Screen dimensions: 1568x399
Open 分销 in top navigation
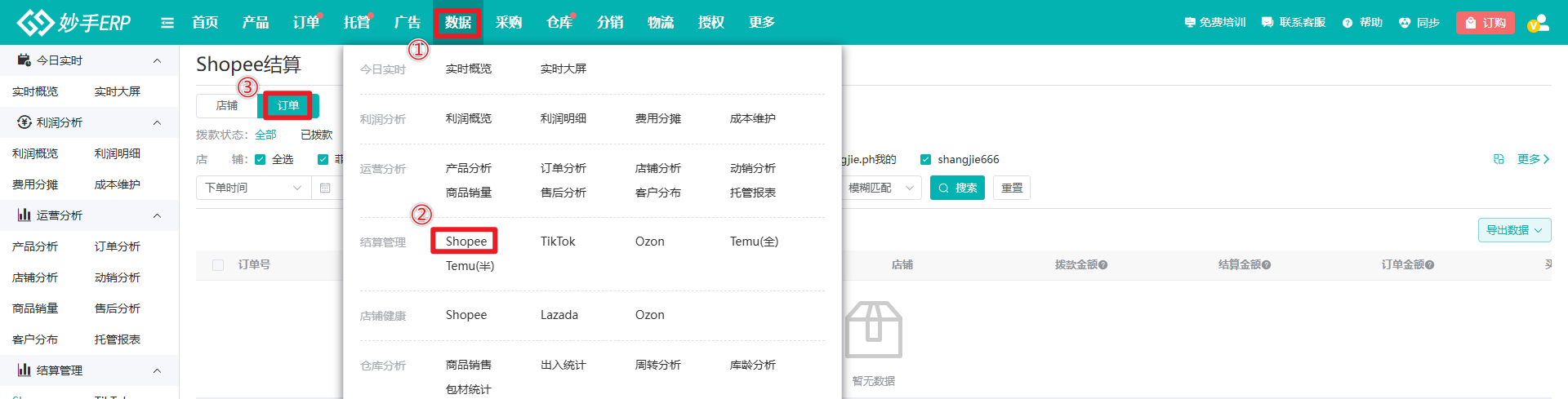tap(610, 23)
